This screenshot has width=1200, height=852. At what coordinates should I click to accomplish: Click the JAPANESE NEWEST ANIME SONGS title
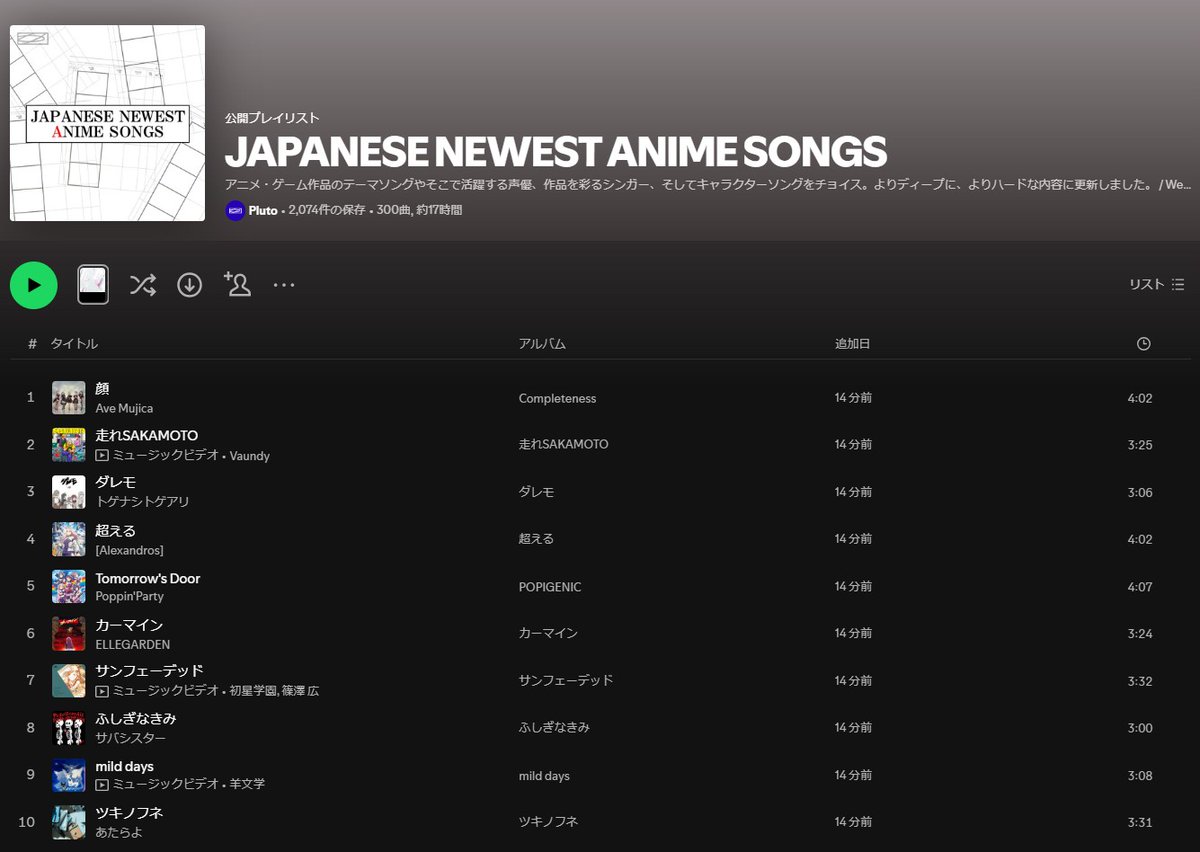pos(556,152)
